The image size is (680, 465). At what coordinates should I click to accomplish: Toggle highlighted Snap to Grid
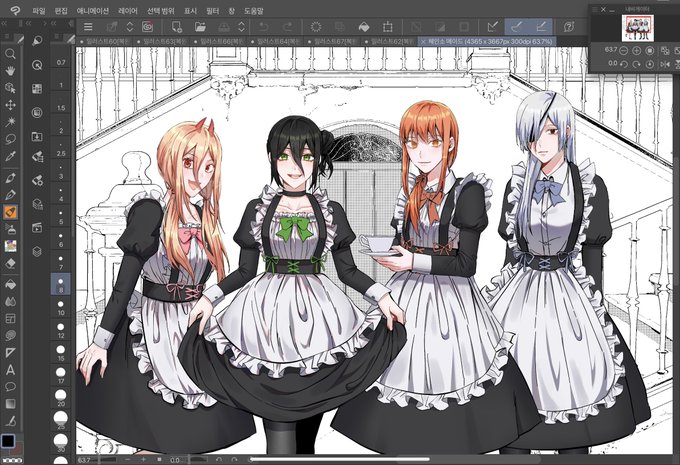point(541,27)
